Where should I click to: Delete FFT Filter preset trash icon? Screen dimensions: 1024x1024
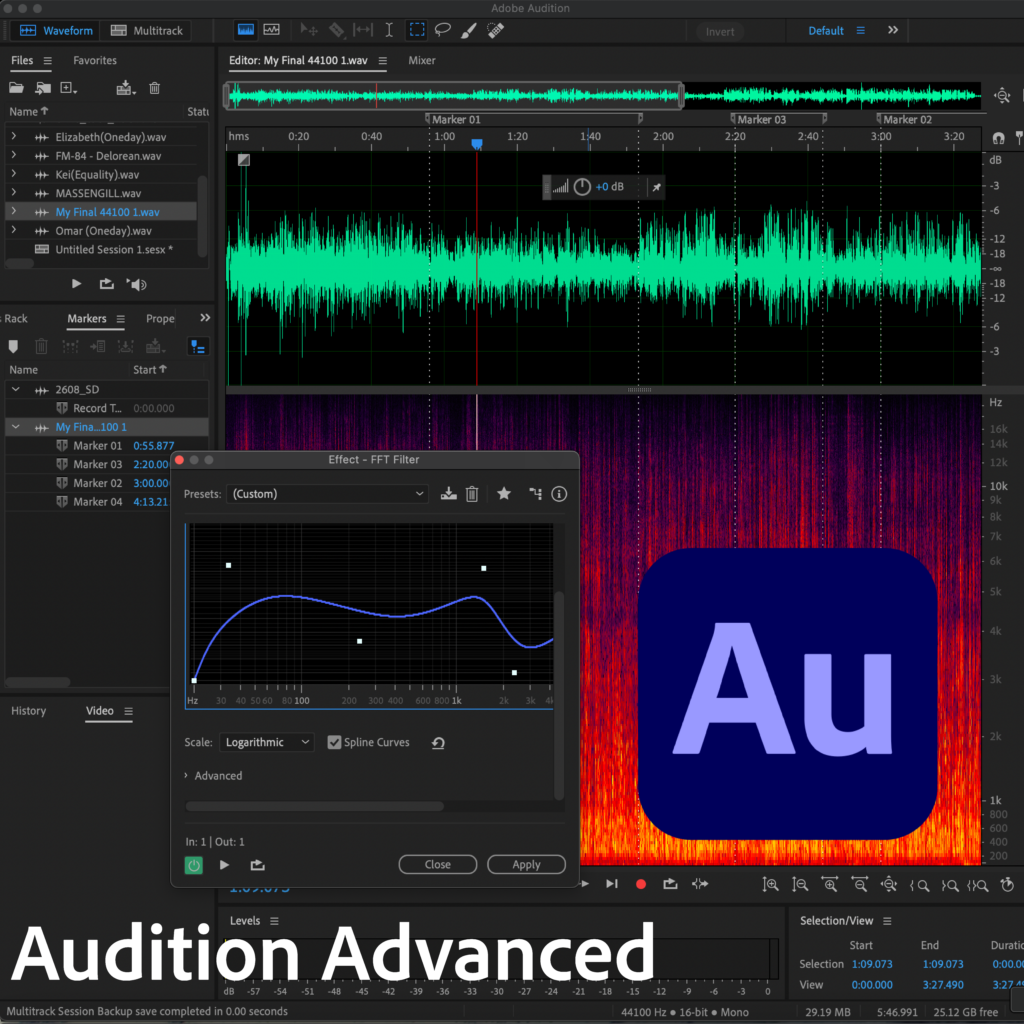coord(472,494)
